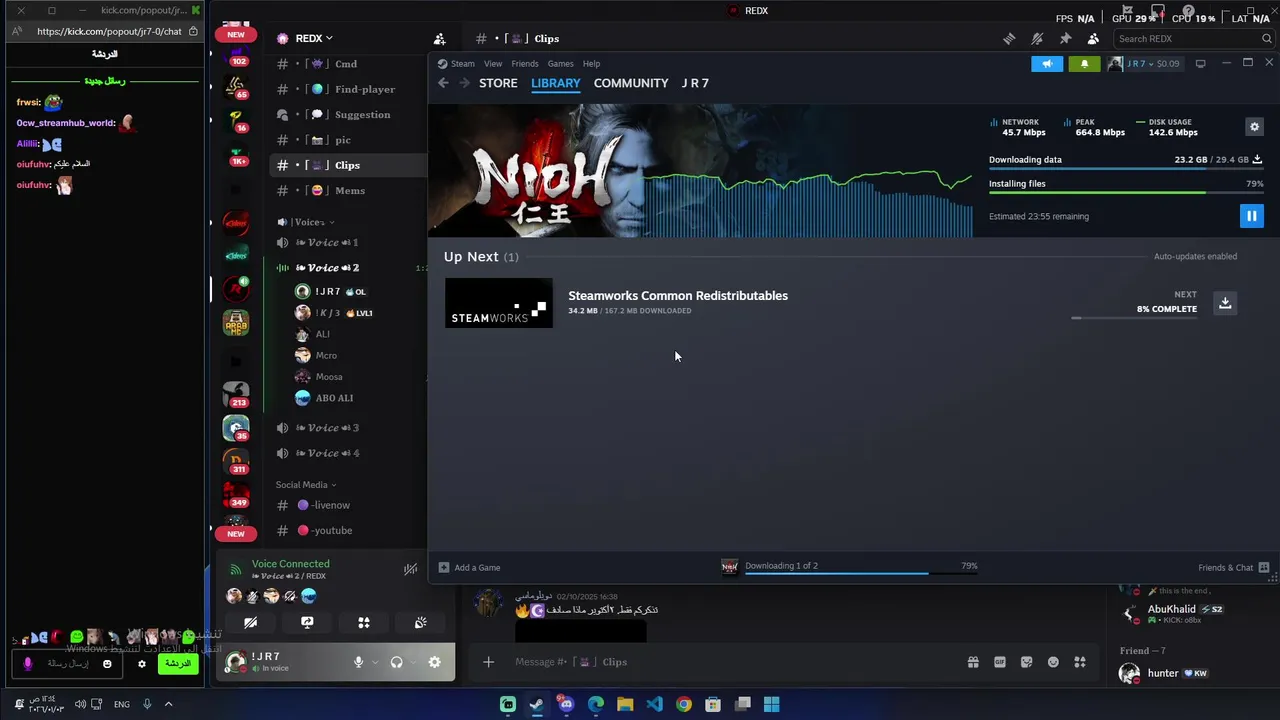This screenshot has width=1280, height=720.
Task: Open REDX server invite people icon
Action: tap(439, 39)
